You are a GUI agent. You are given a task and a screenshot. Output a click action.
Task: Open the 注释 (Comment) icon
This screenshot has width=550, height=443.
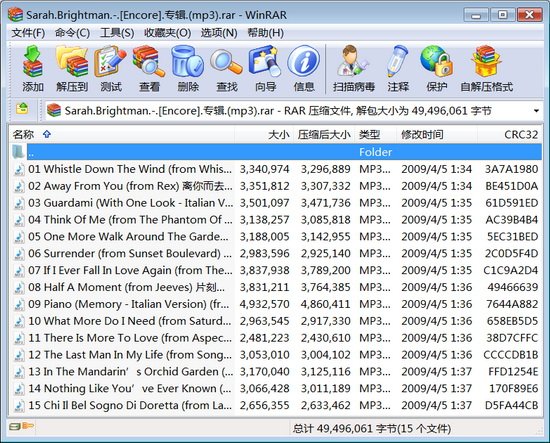click(x=398, y=69)
